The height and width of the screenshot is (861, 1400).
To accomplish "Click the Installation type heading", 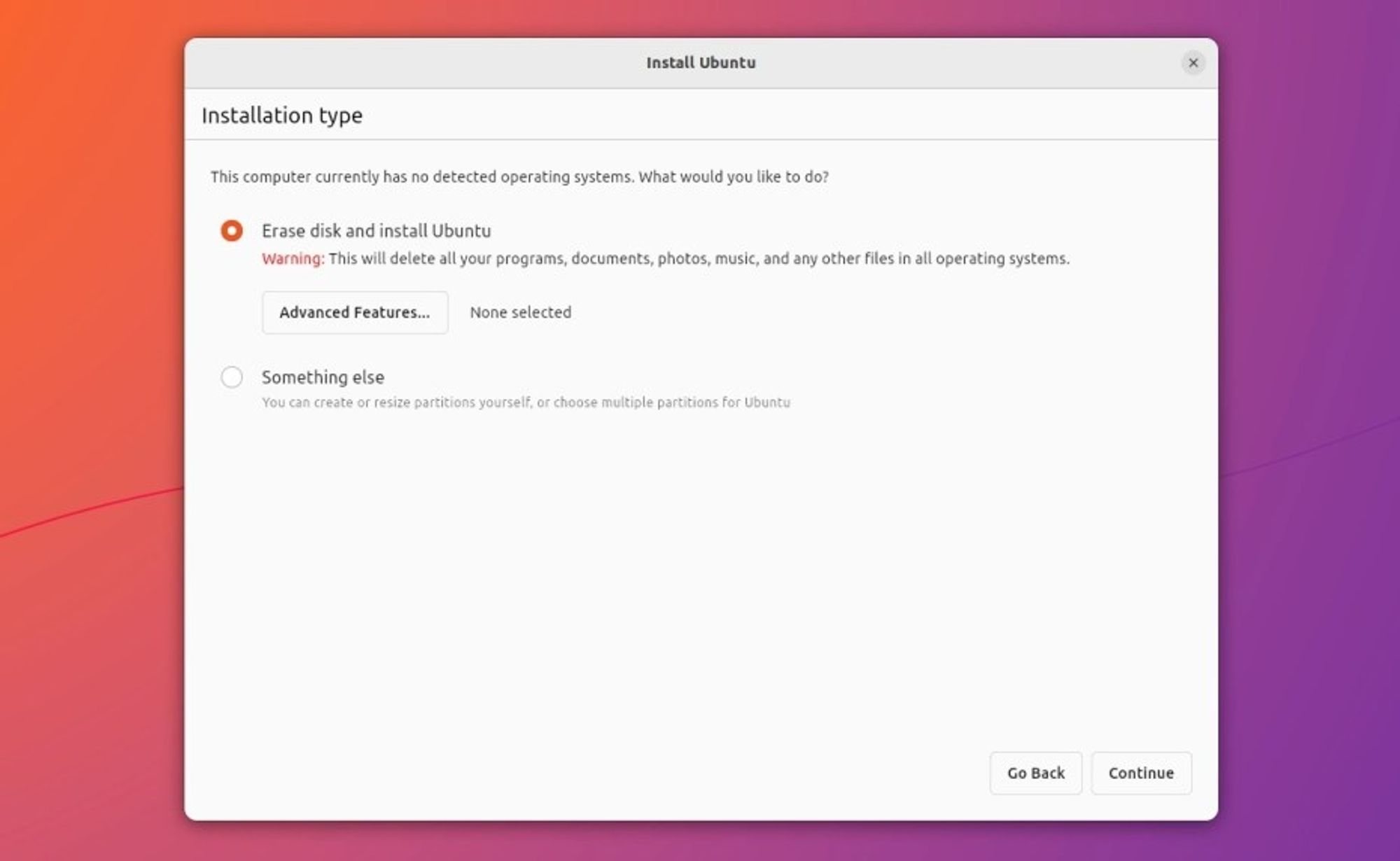I will pyautogui.click(x=282, y=115).
